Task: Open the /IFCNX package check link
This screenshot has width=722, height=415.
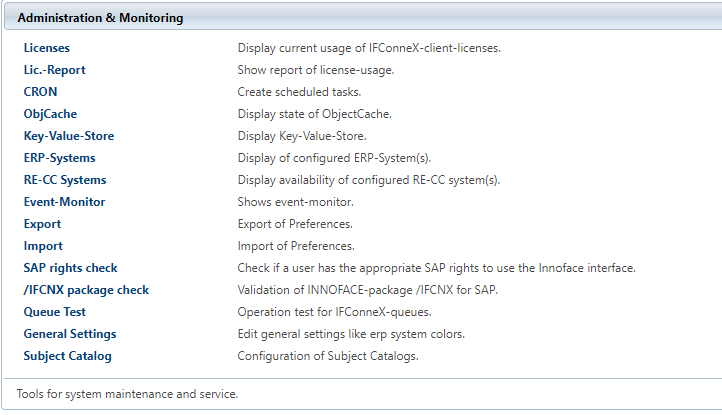Action: pyautogui.click(x=86, y=290)
